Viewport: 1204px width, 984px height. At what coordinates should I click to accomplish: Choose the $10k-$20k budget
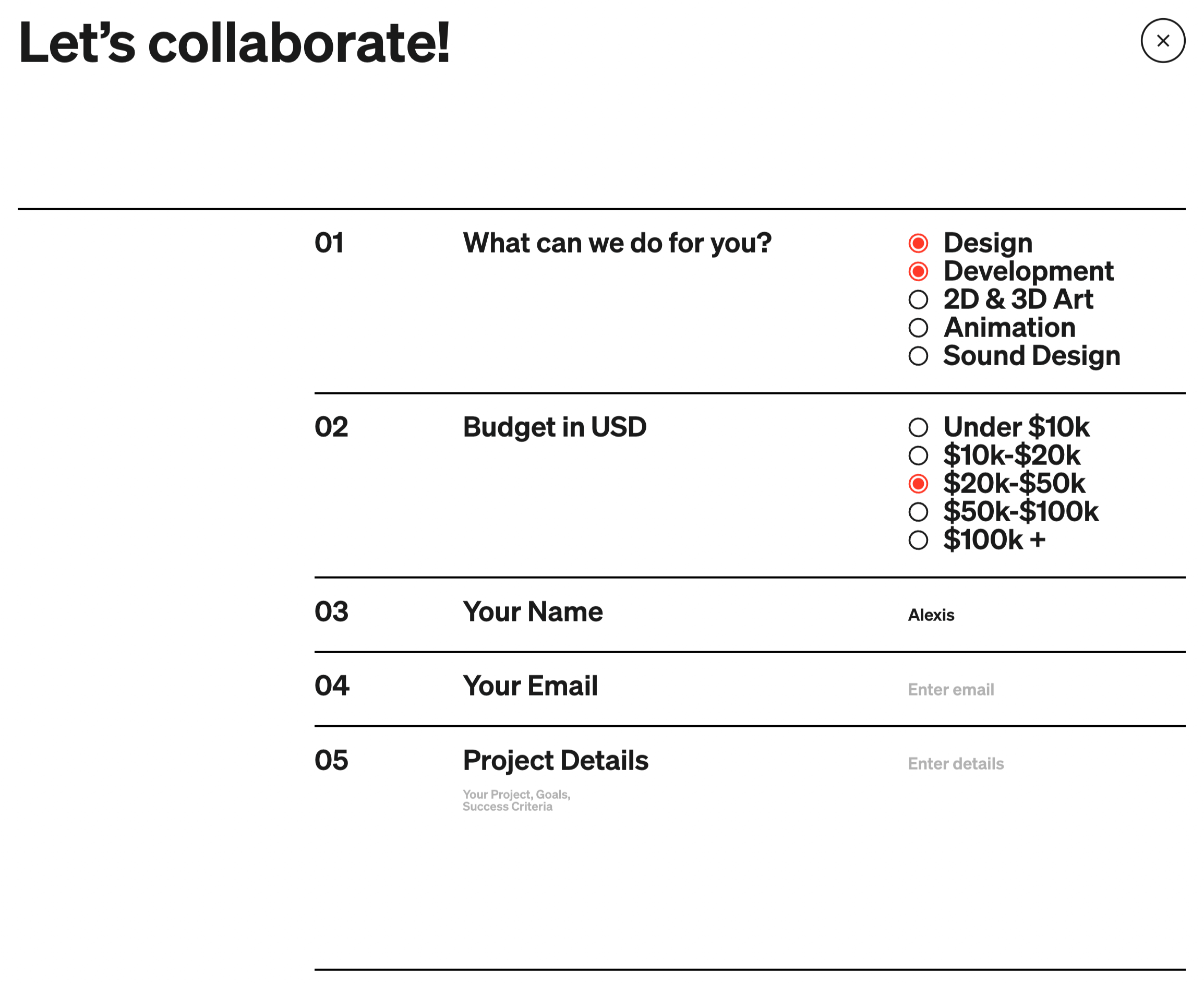918,455
